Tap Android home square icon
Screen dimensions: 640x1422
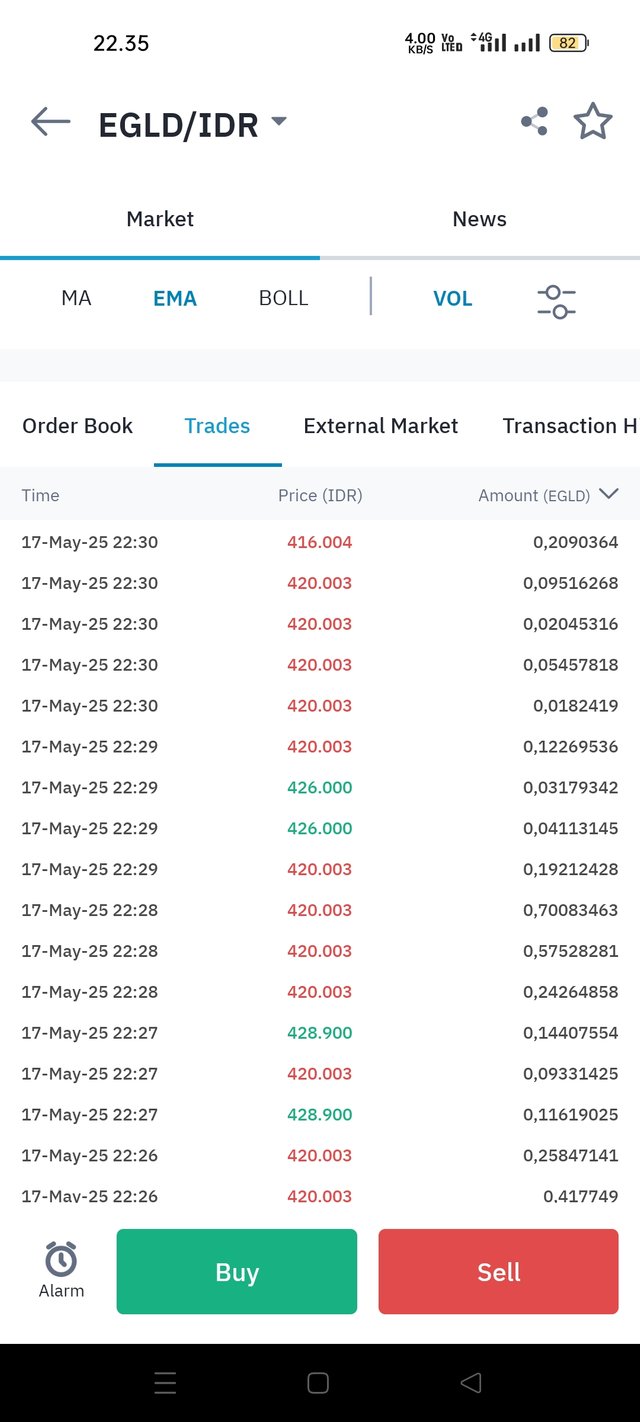[318, 1383]
